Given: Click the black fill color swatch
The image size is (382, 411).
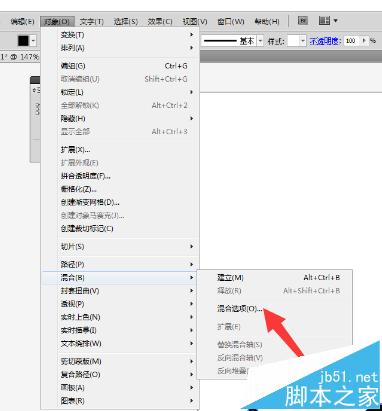Looking at the screenshot, I should (x=23, y=41).
